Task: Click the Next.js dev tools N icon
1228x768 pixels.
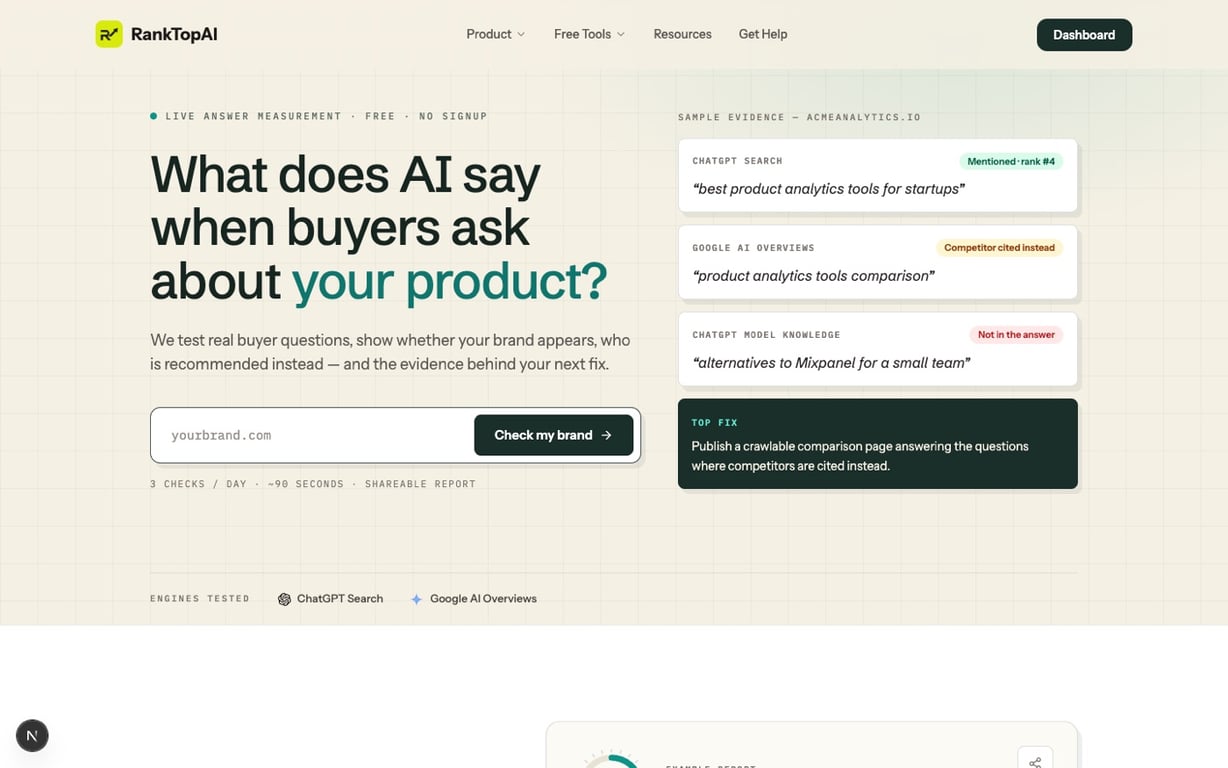Action: 32,736
